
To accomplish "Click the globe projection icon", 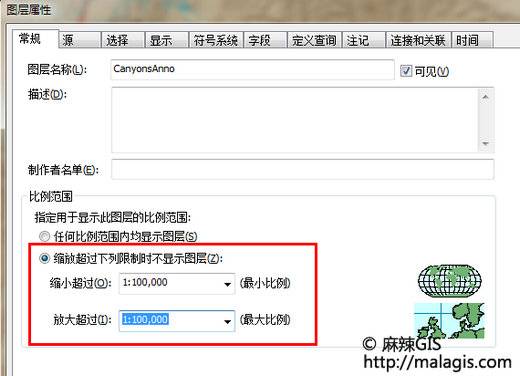I will click(x=450, y=281).
